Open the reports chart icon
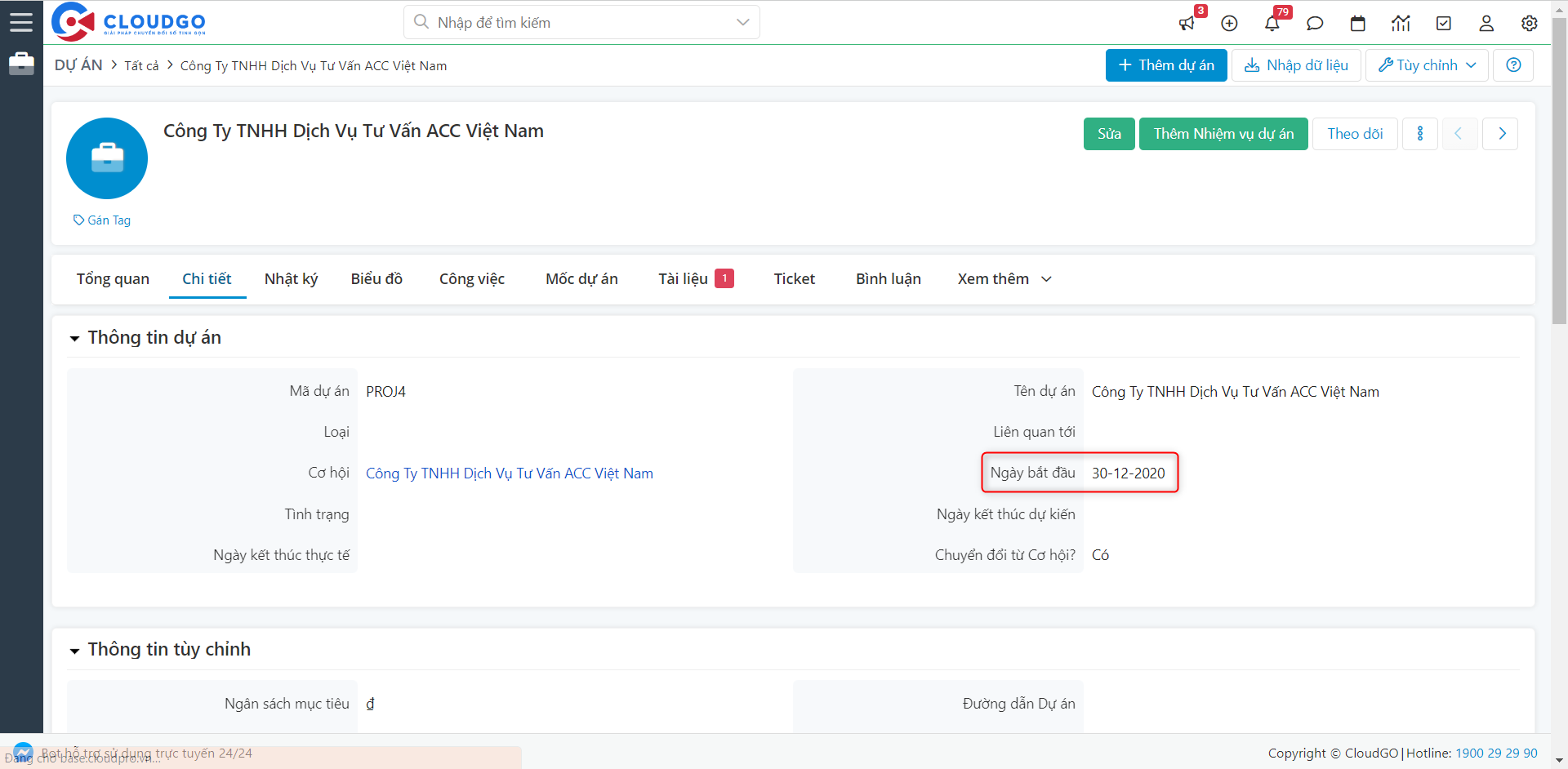 click(1401, 24)
